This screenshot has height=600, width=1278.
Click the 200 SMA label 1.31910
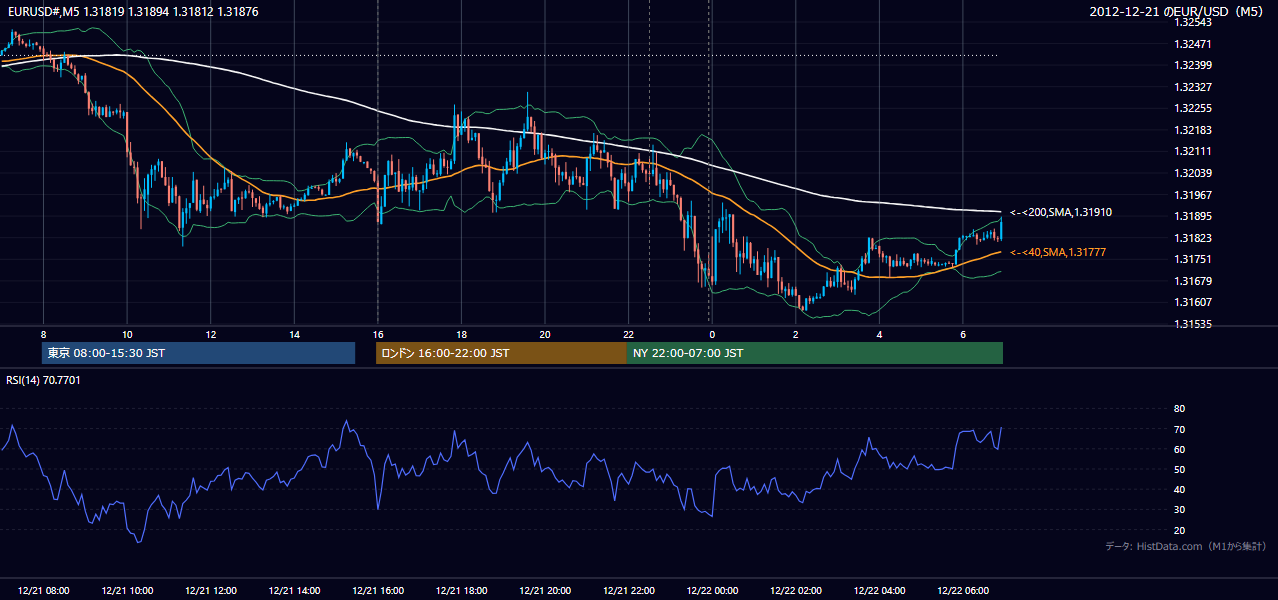pos(1061,212)
